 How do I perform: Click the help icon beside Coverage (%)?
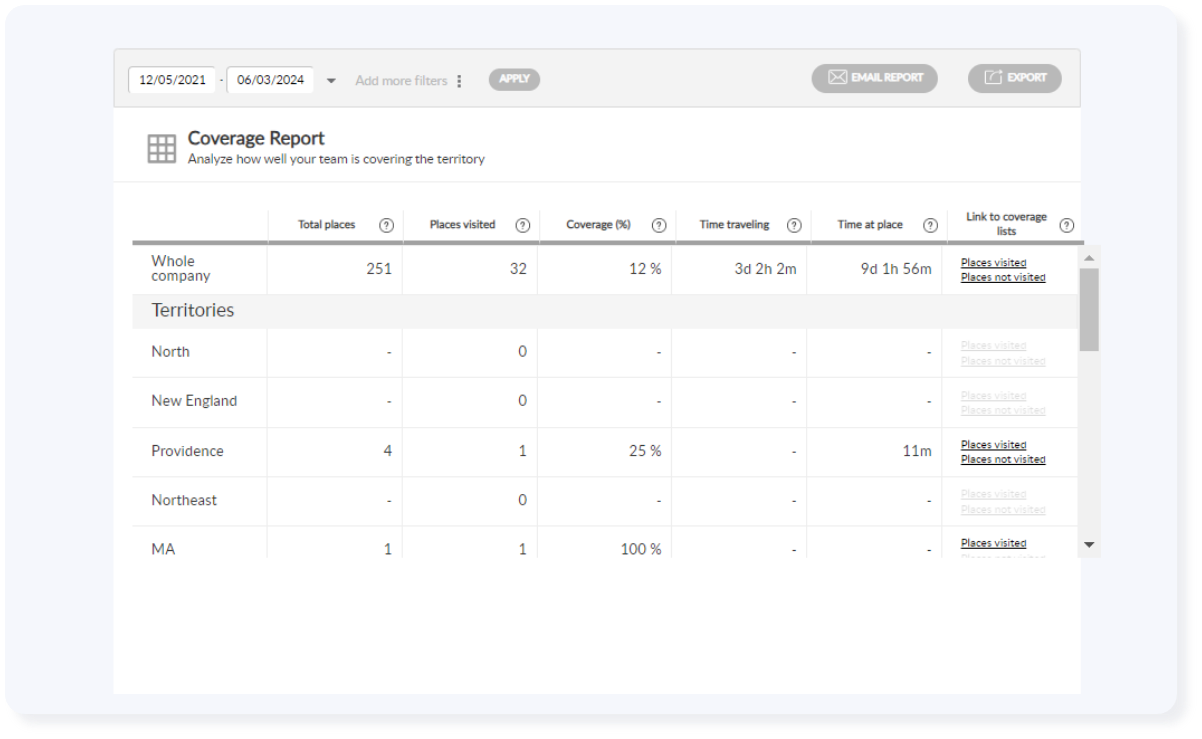tap(659, 225)
